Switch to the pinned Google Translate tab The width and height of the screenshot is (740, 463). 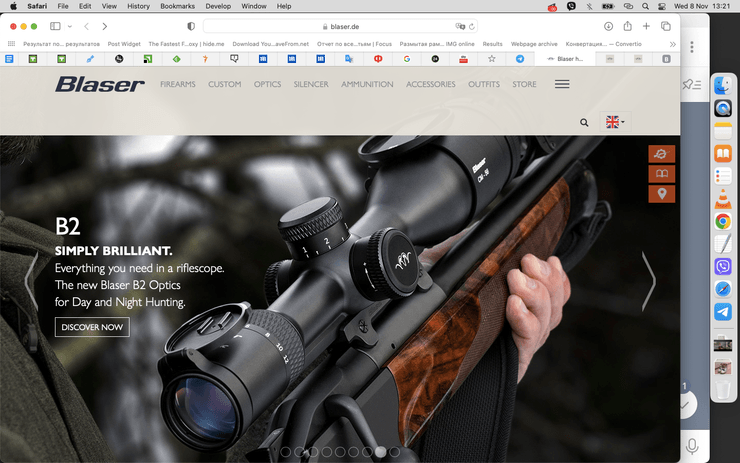point(349,59)
